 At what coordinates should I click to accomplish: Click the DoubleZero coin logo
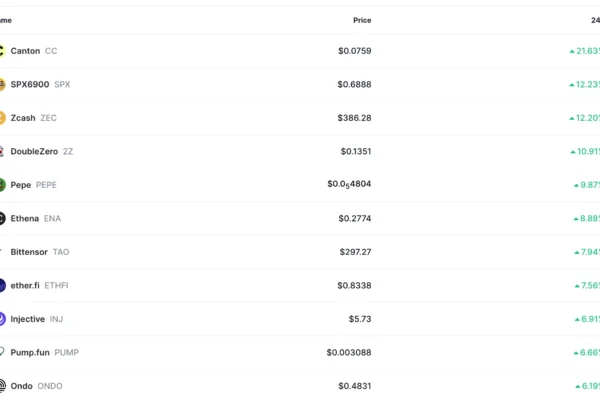2,151
